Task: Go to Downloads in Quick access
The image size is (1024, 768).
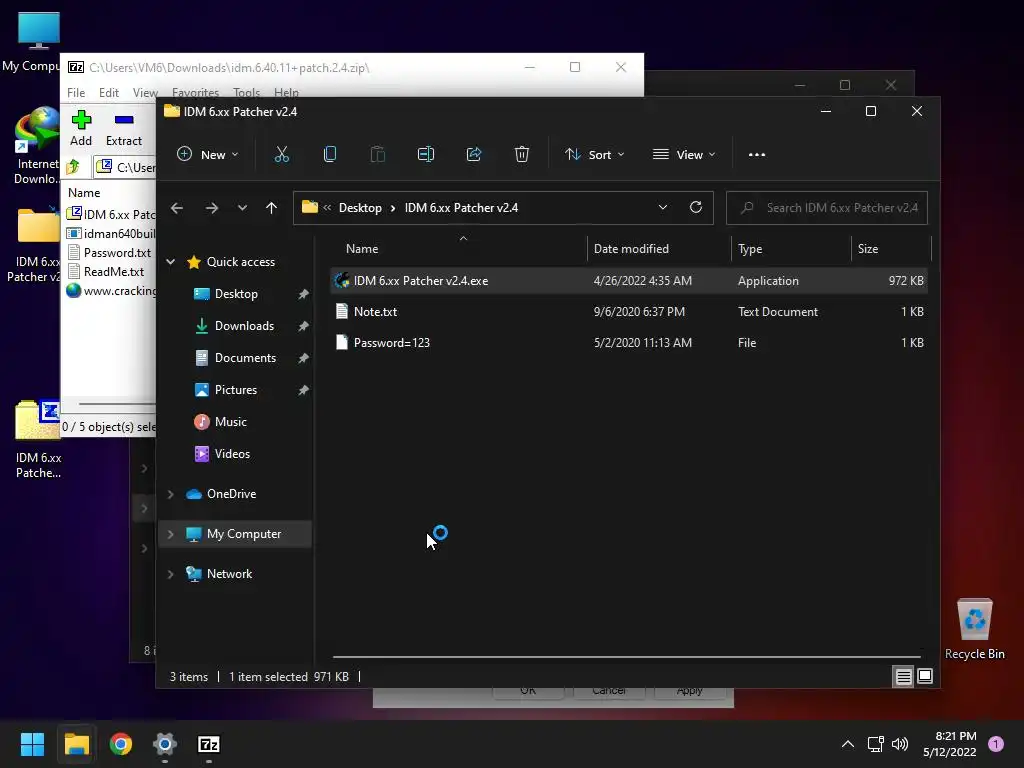Action: [244, 326]
